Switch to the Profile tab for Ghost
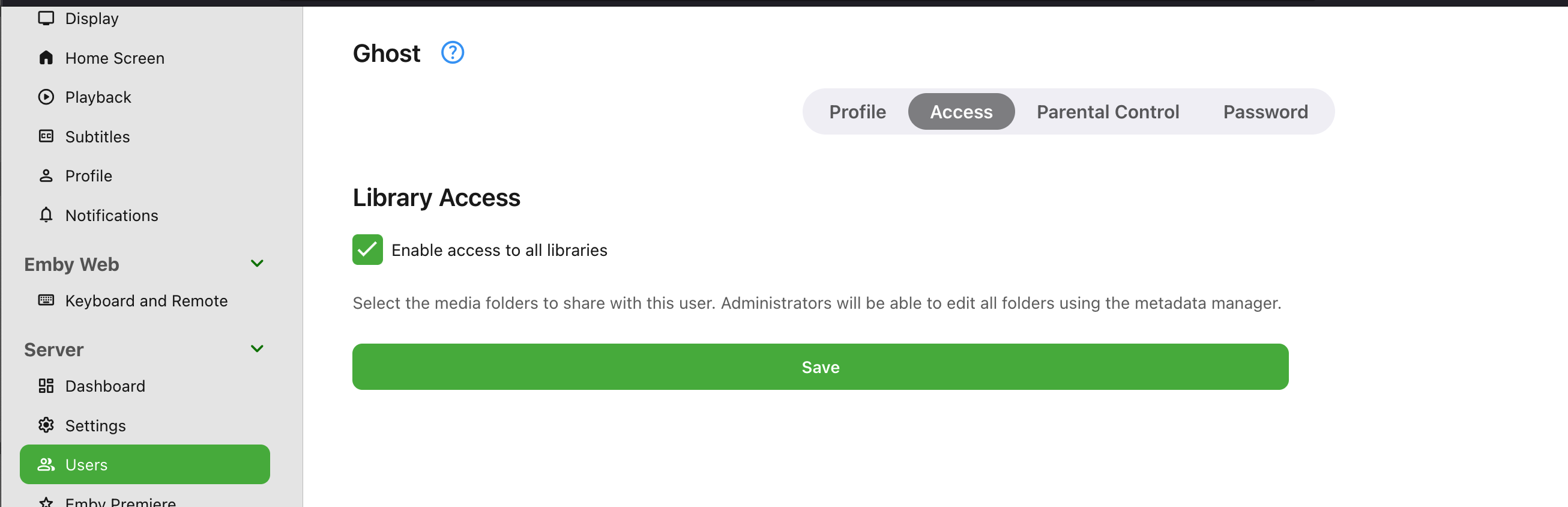Image resolution: width=1568 pixels, height=507 pixels. tap(857, 112)
